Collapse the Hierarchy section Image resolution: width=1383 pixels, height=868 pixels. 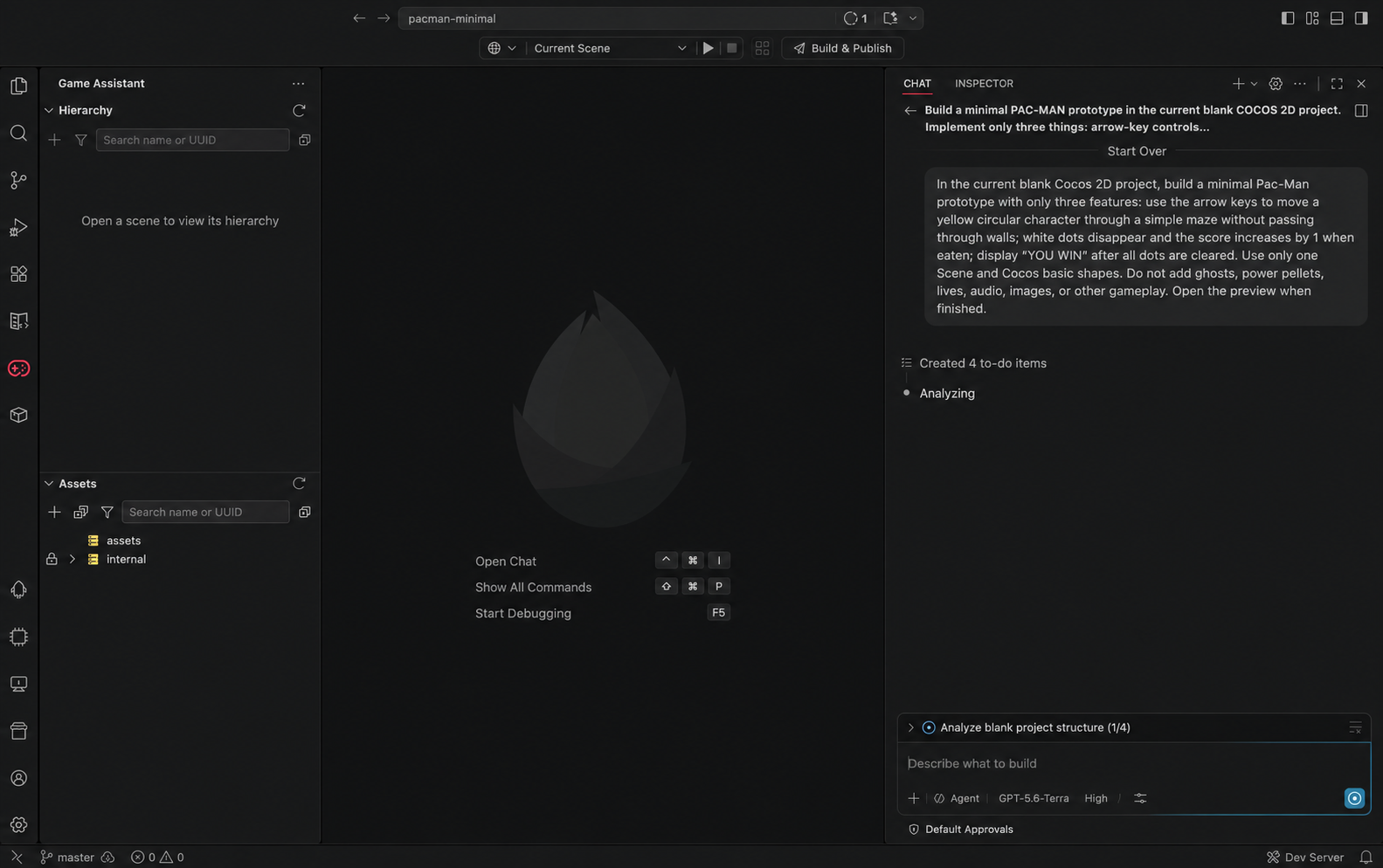(49, 110)
